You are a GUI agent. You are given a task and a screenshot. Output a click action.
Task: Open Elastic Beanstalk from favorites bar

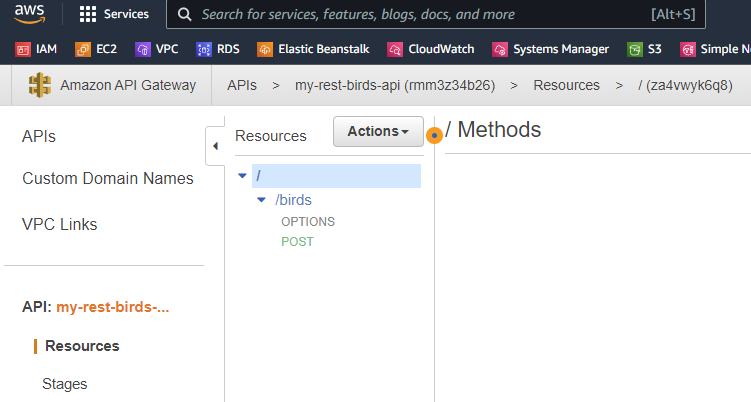point(324,49)
